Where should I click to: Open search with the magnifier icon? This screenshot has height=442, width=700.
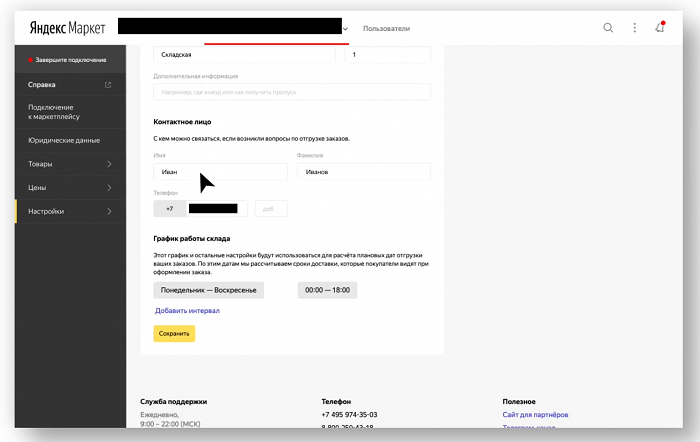point(608,28)
